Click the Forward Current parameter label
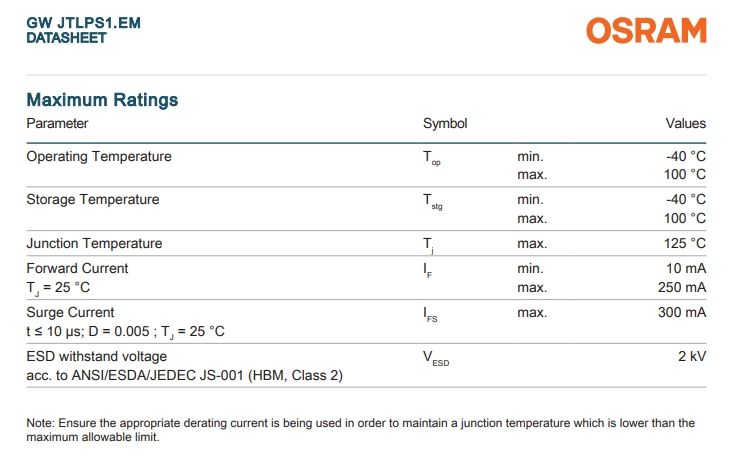Image resolution: width=730 pixels, height=471 pixels. (77, 269)
